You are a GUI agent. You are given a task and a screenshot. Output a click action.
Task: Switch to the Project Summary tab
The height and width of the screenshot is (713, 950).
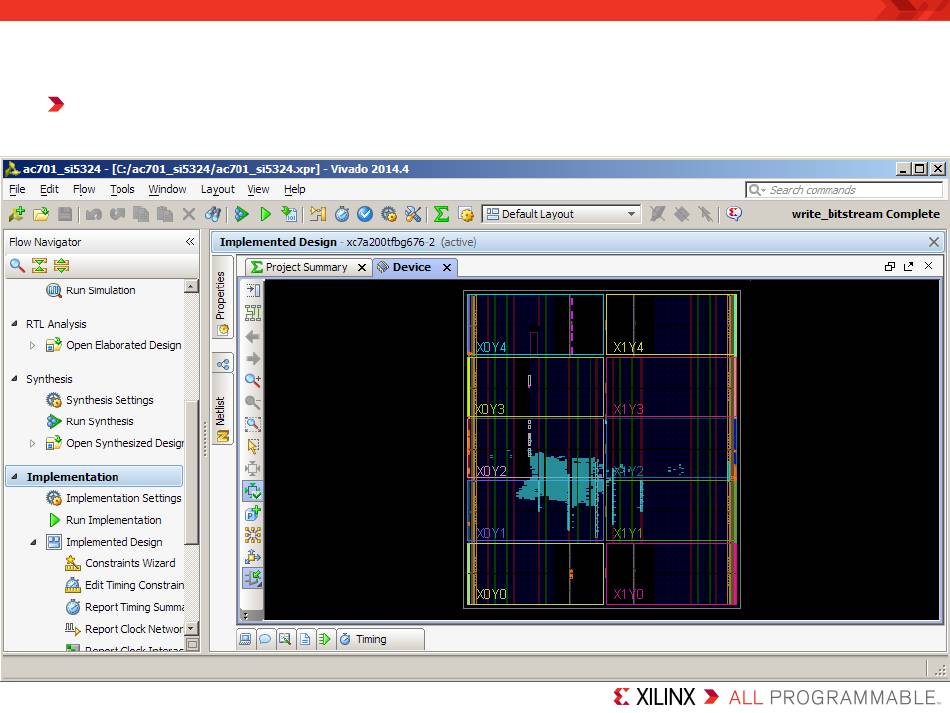(307, 267)
